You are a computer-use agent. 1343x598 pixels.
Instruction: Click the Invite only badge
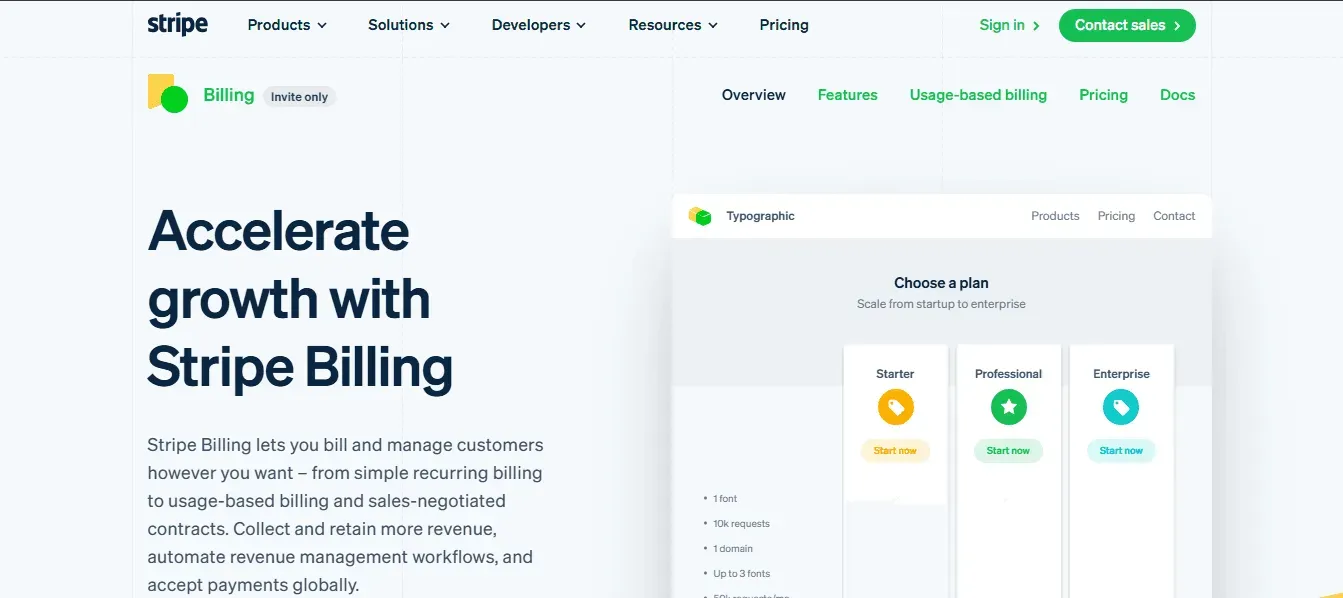(299, 97)
